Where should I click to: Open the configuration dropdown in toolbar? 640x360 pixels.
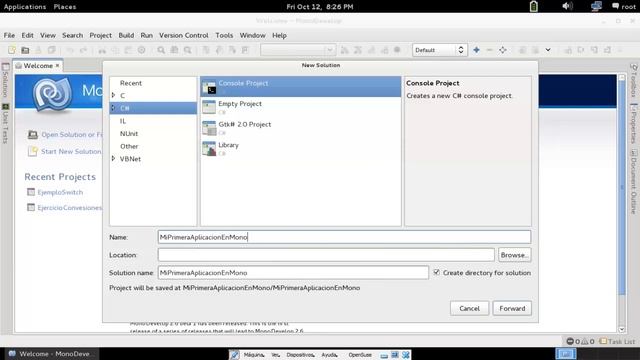[x=298, y=50]
